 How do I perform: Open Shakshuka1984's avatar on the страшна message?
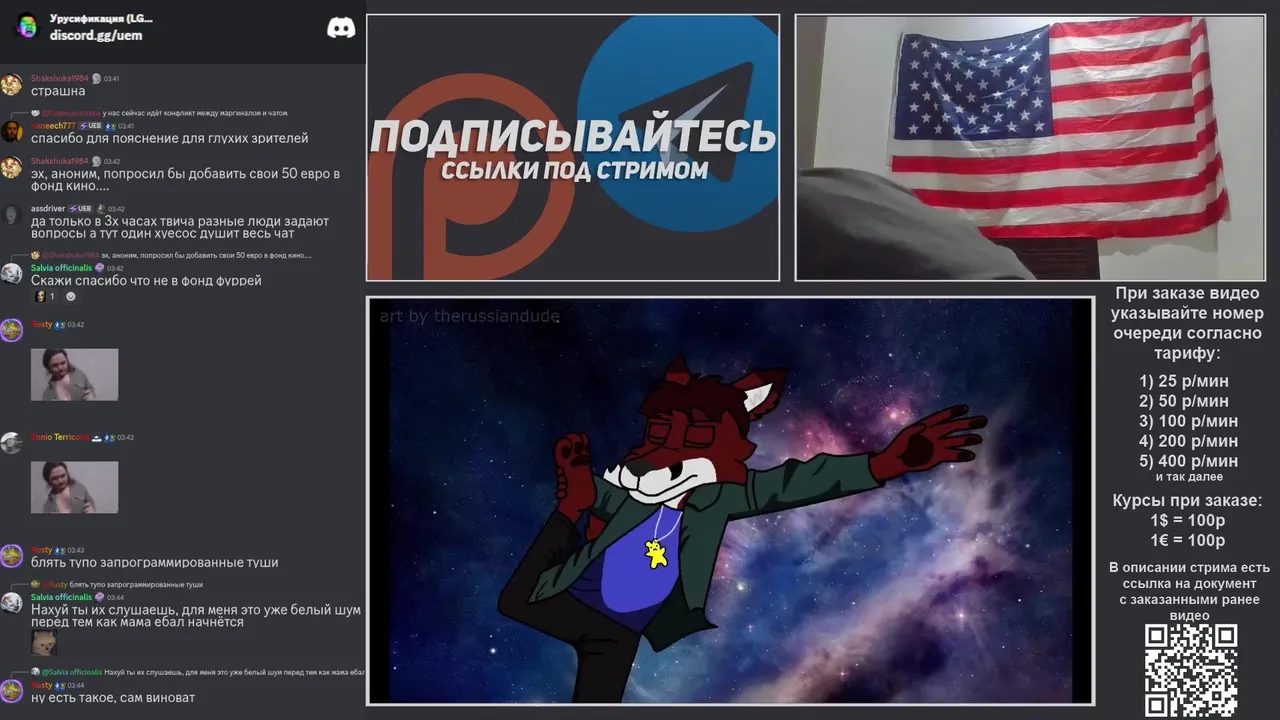11,84
